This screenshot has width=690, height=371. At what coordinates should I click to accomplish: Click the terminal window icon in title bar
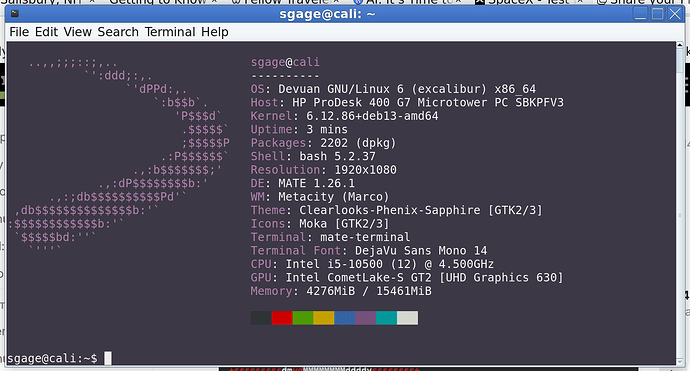[x=15, y=14]
